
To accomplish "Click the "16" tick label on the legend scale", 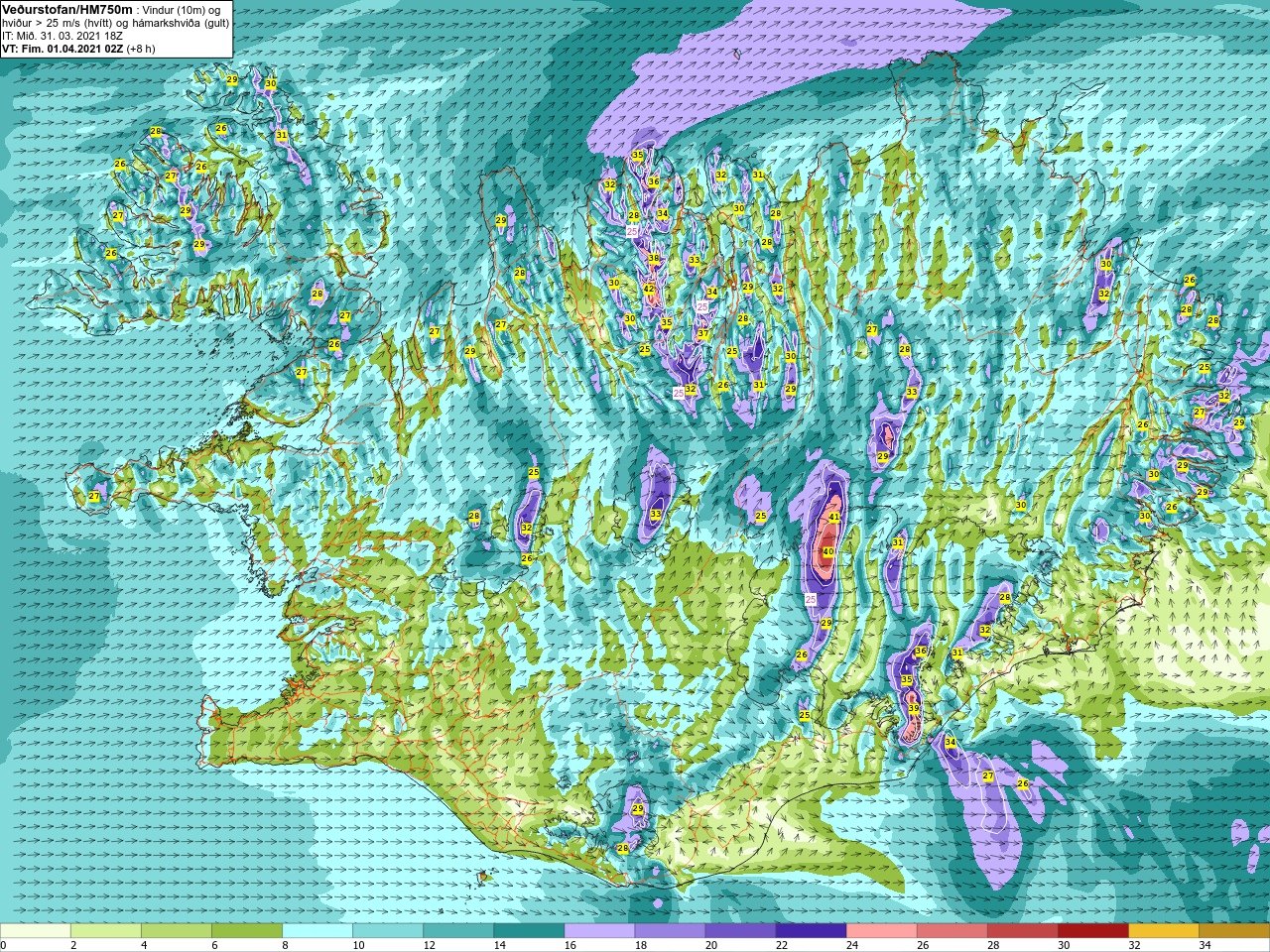I will tap(570, 945).
